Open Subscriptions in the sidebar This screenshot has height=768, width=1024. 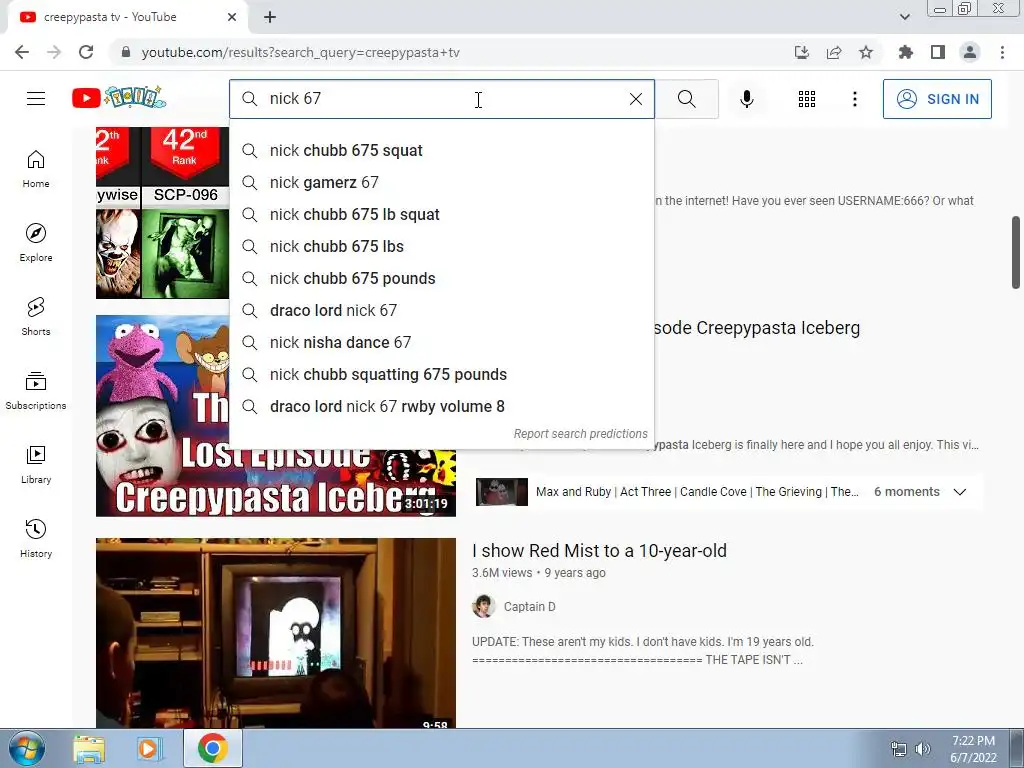[36, 390]
